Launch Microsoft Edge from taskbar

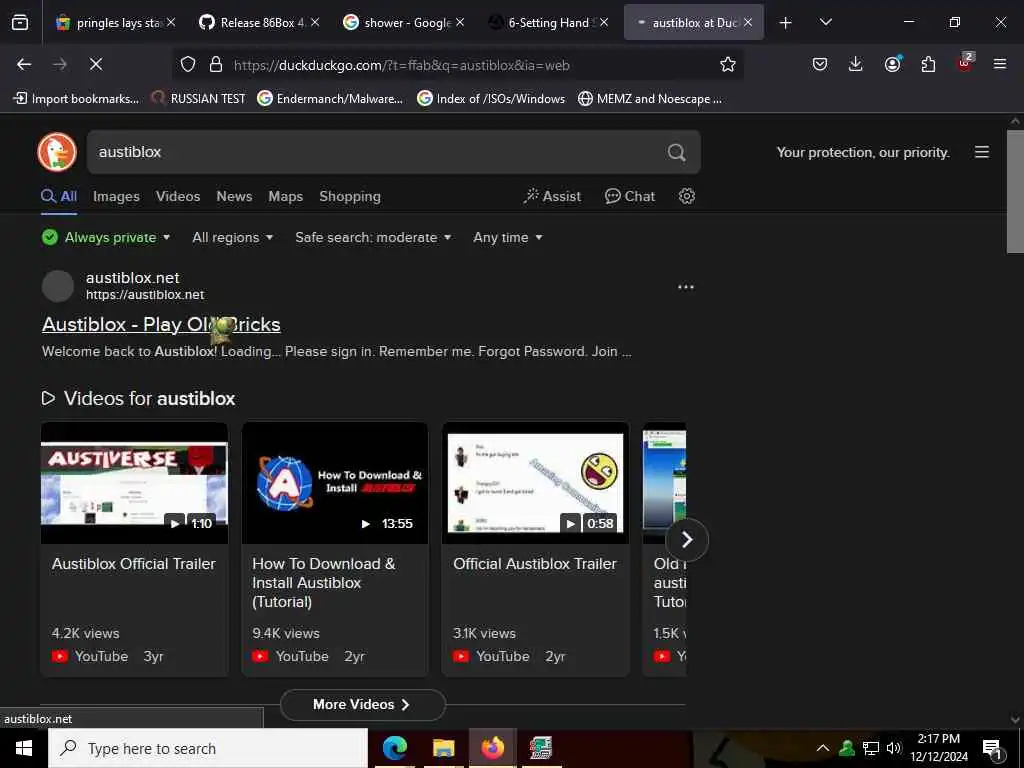[394, 748]
